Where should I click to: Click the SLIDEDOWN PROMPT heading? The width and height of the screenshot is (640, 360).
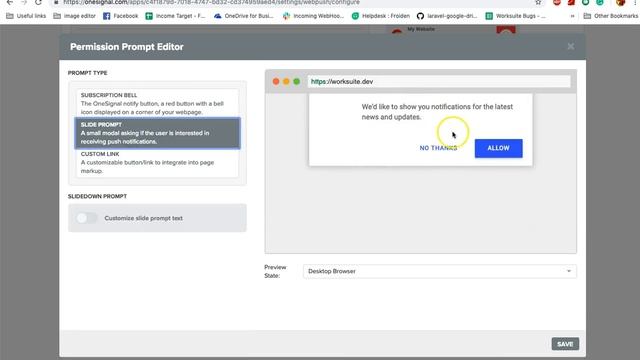[x=97, y=196]
